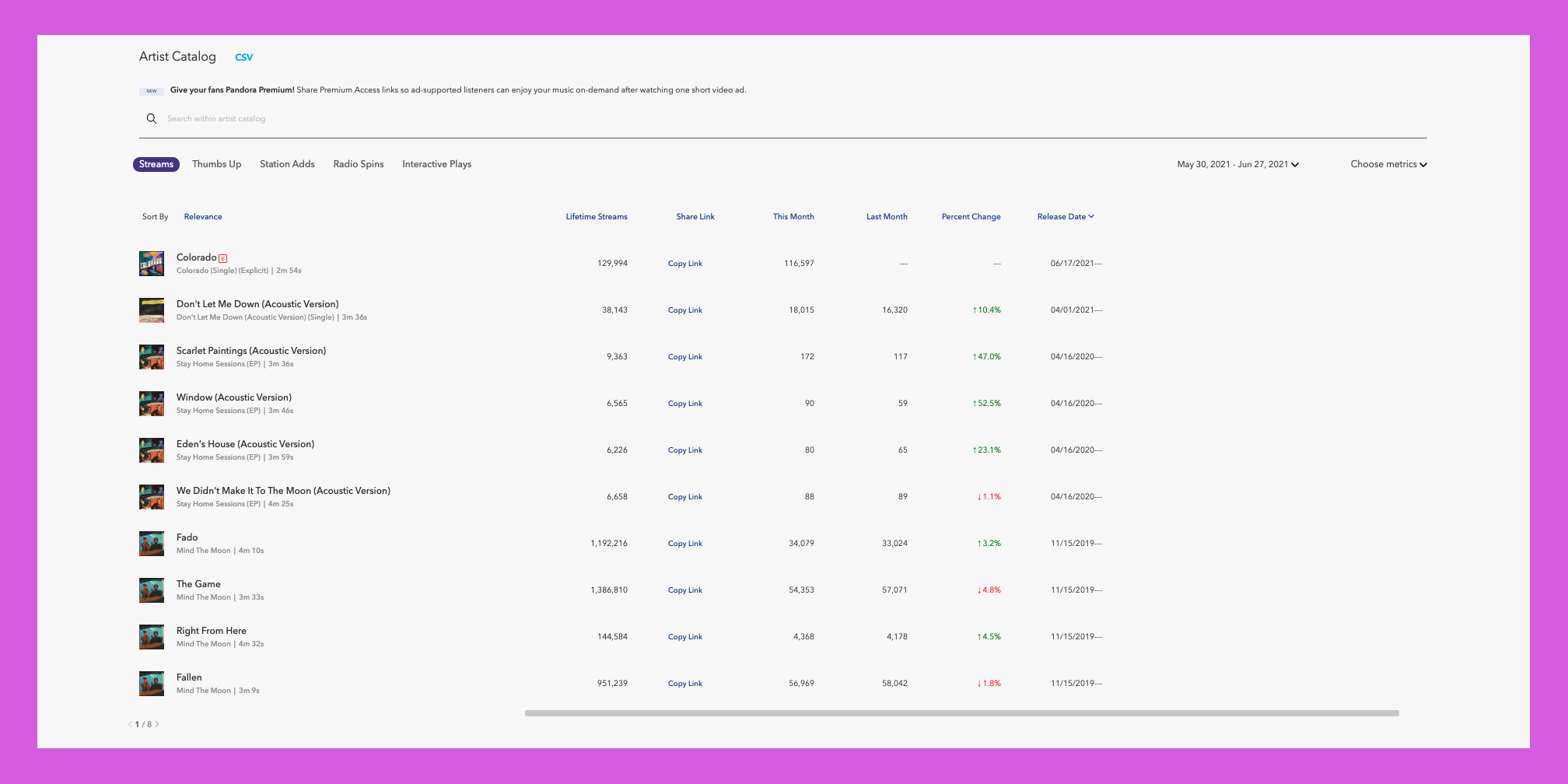Image resolution: width=1568 pixels, height=784 pixels.
Task: Switch to the Thumbs Up tab
Action: 216,164
